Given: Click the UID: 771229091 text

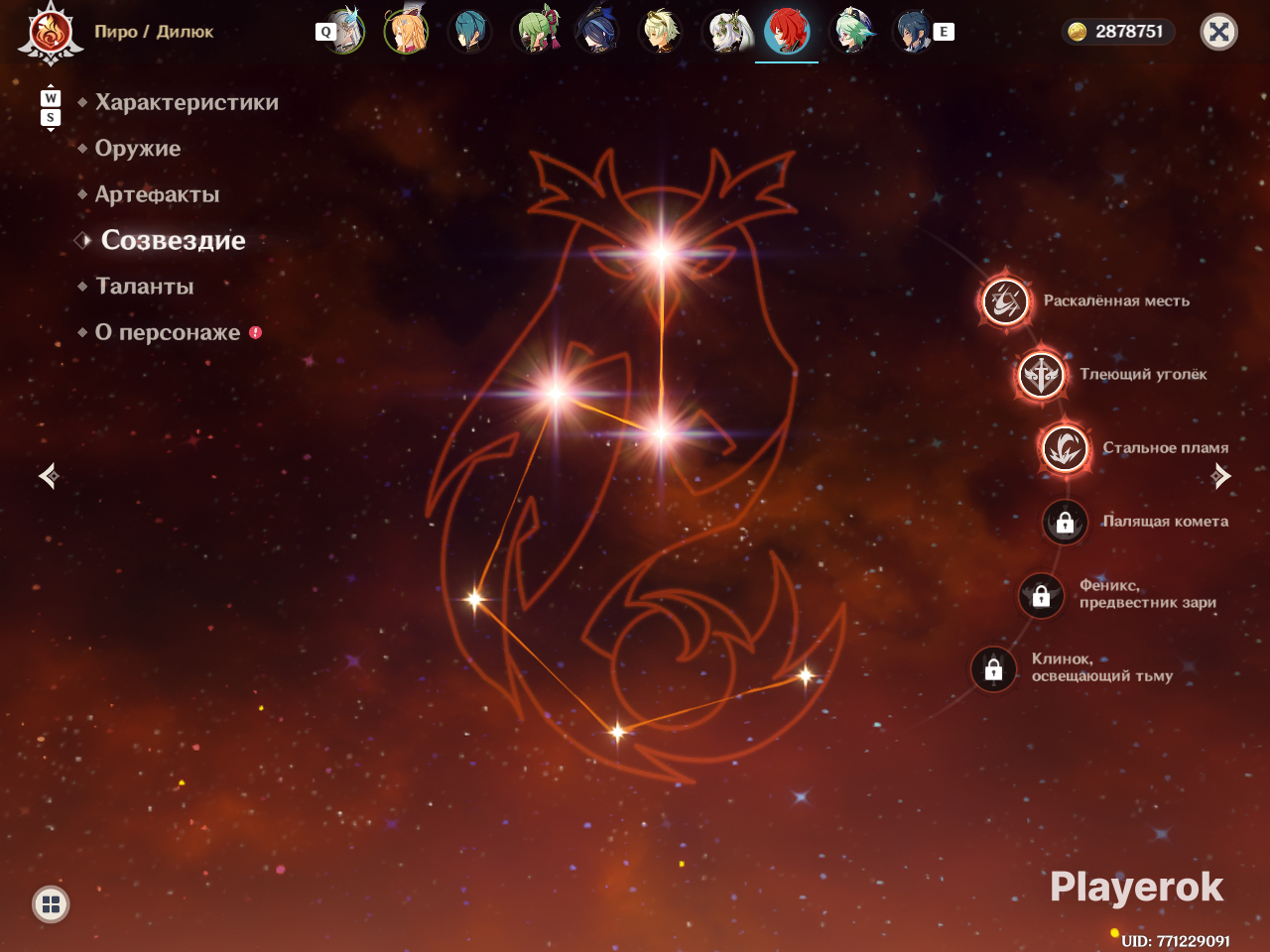Looking at the screenshot, I should click(1176, 941).
